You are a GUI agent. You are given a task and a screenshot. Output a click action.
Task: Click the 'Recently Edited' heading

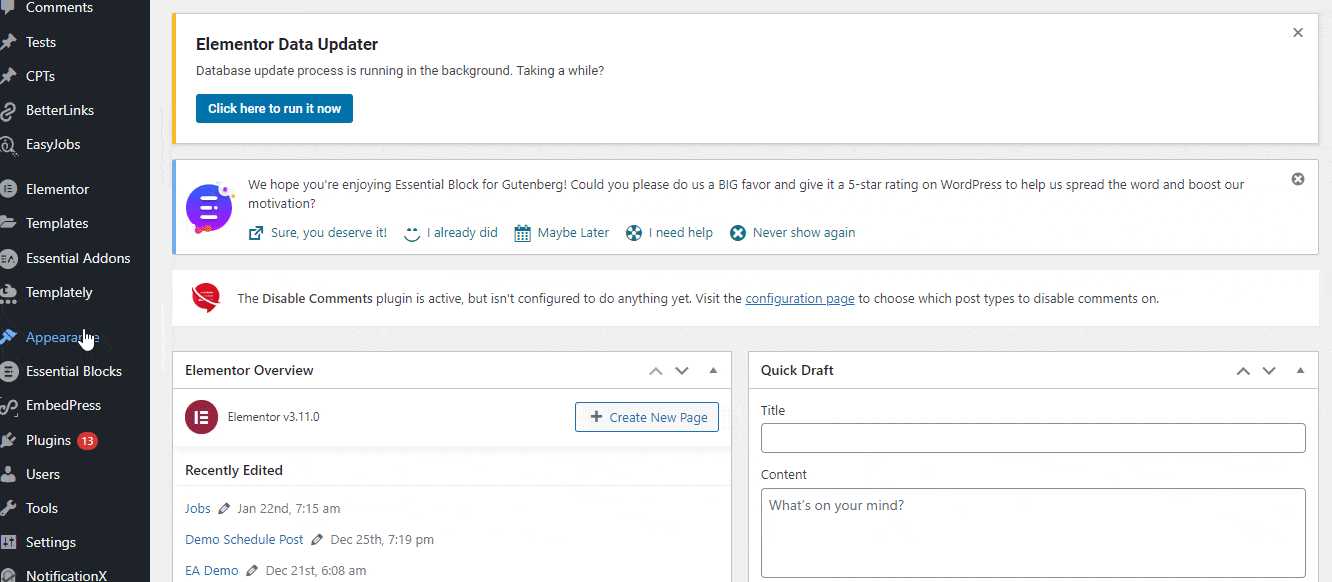click(234, 470)
